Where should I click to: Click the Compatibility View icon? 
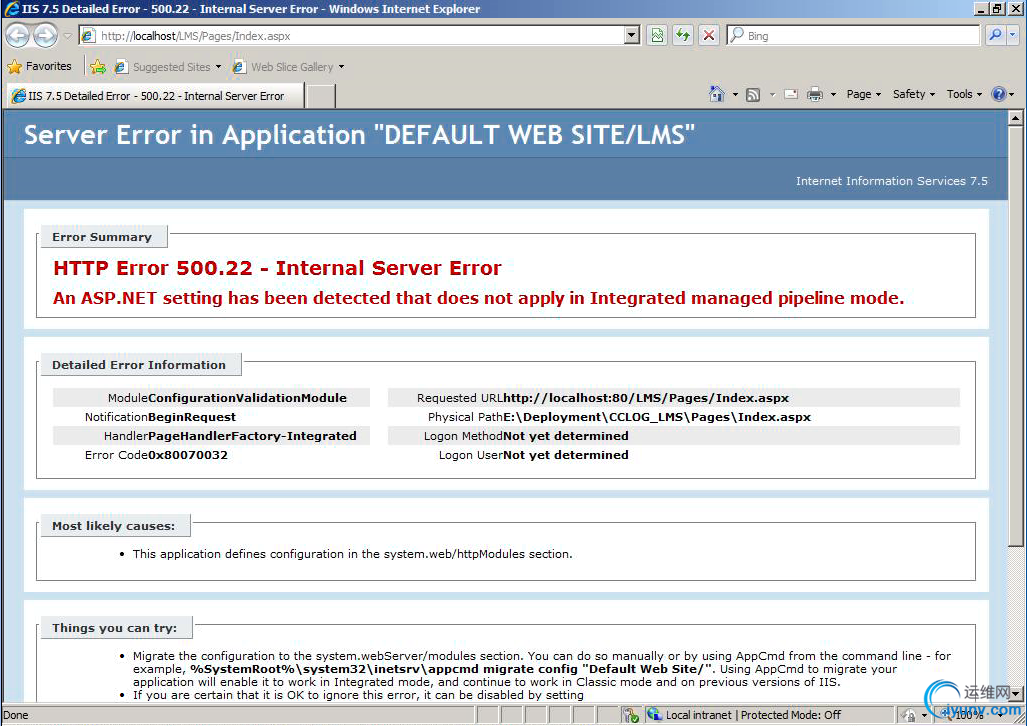pyautogui.click(x=657, y=35)
